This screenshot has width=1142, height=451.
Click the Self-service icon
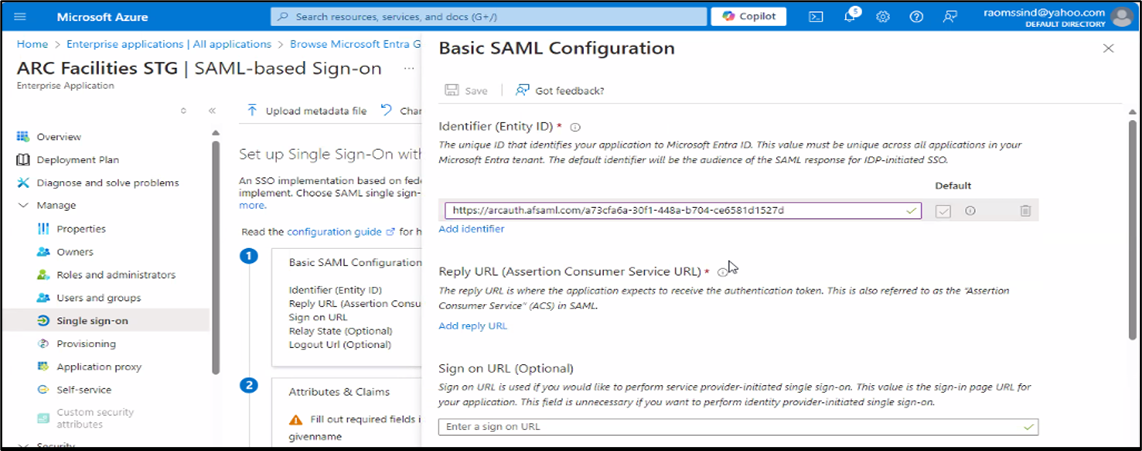[x=43, y=390]
